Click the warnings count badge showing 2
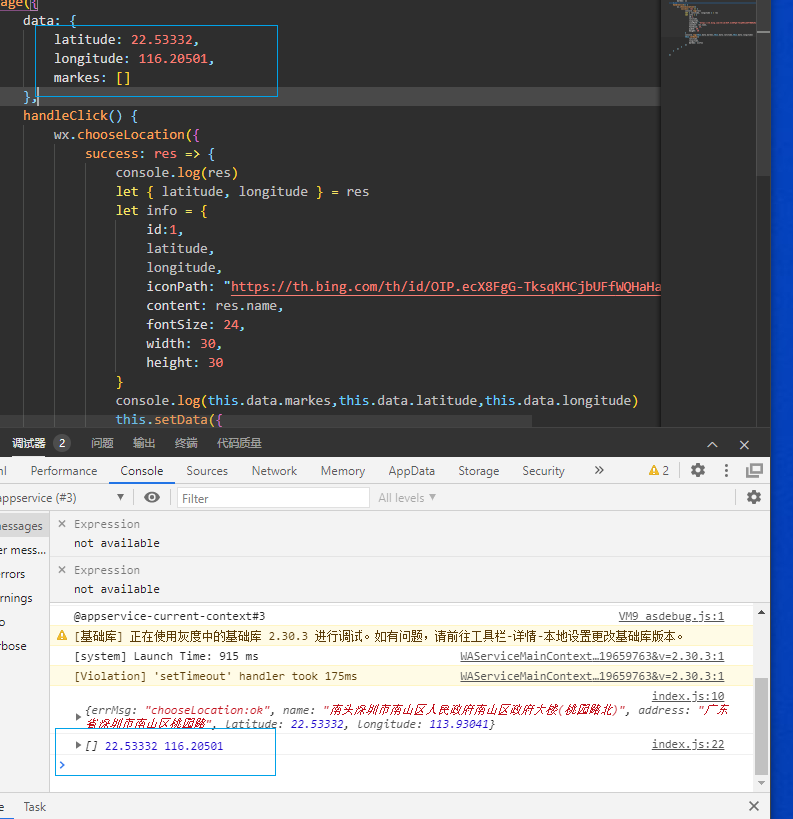The width and height of the screenshot is (793, 819). pos(659,470)
